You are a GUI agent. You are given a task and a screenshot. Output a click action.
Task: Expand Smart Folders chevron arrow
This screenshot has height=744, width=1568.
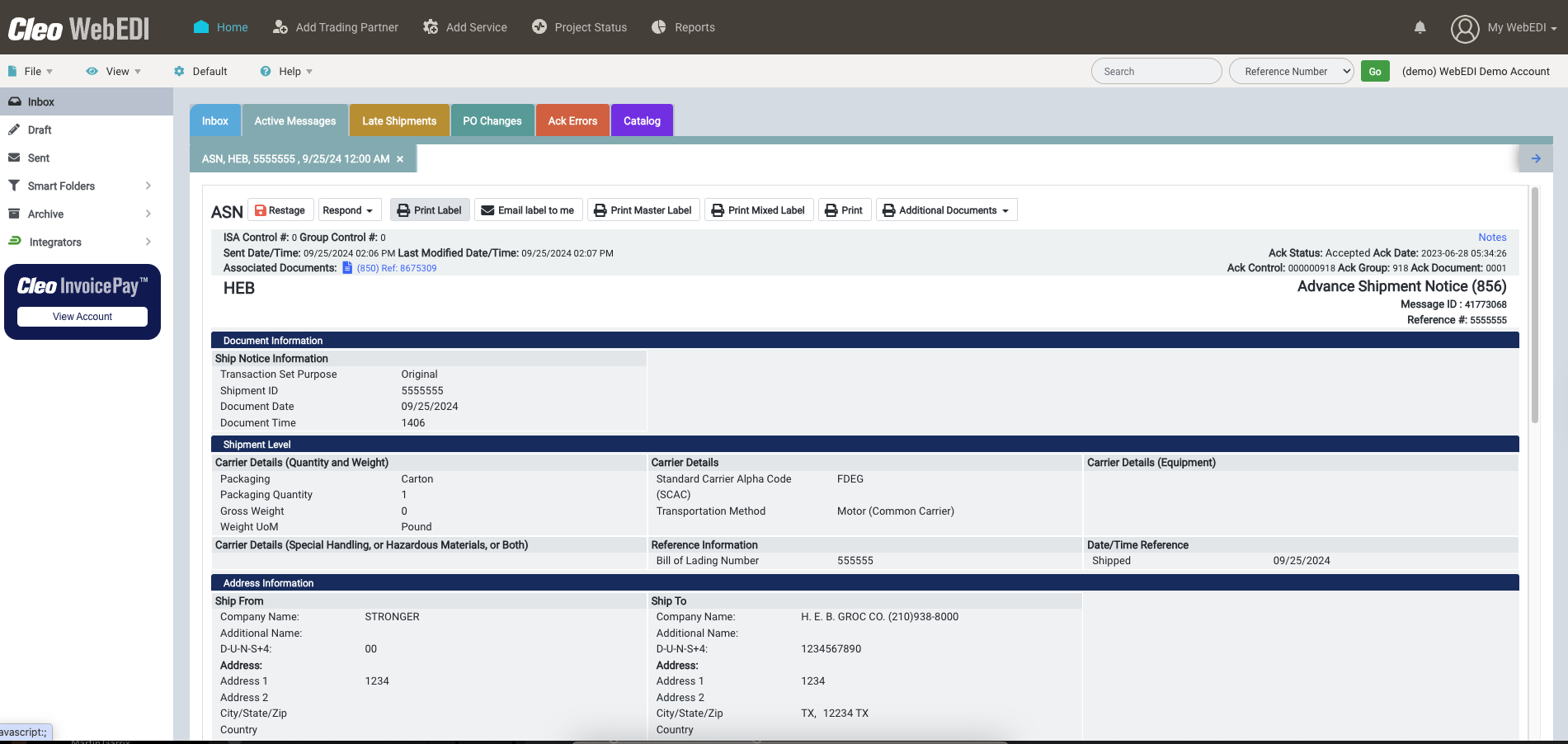148,186
